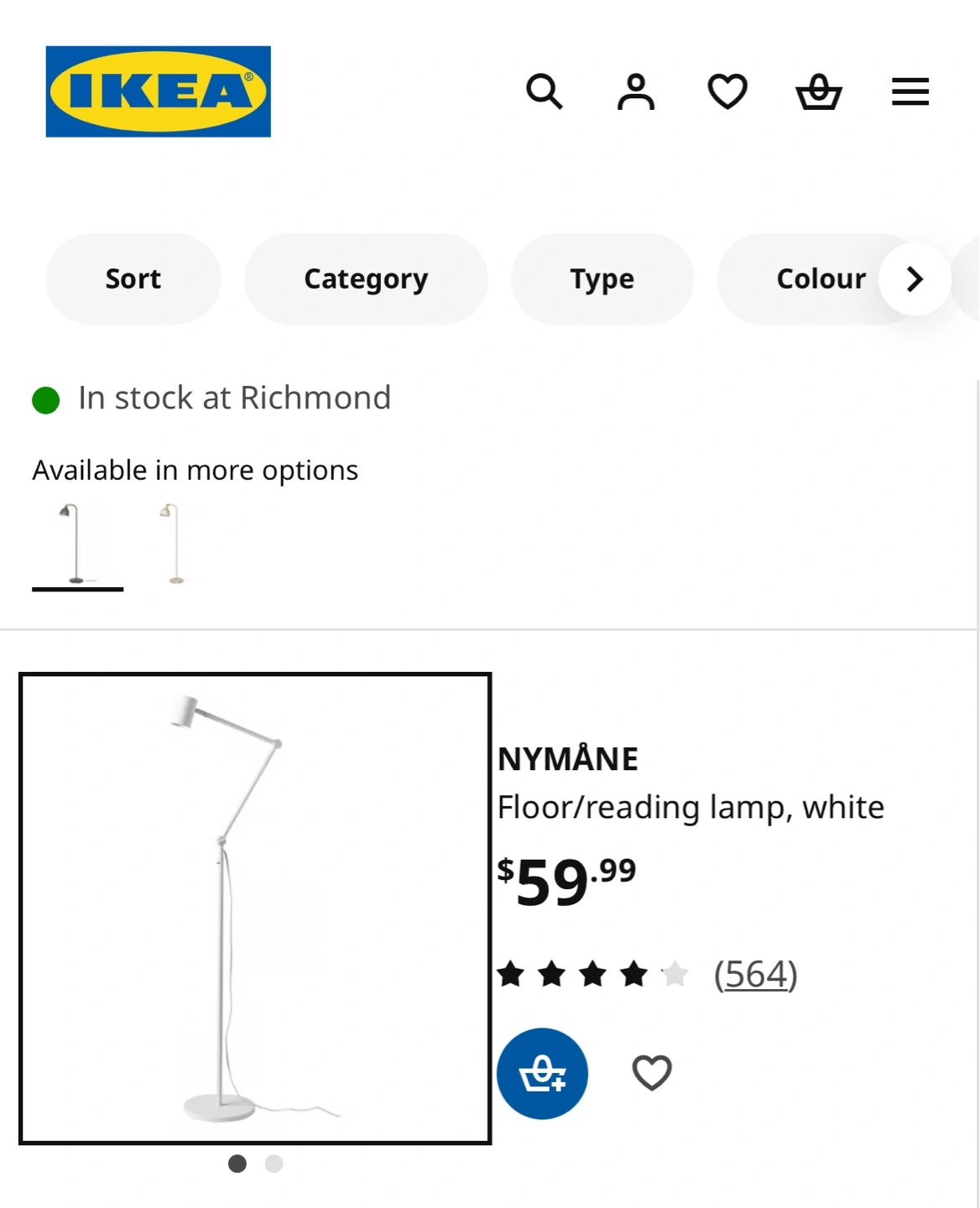This screenshot has width=980, height=1208.
Task: Open the NYMÅNE product title link
Action: [567, 759]
